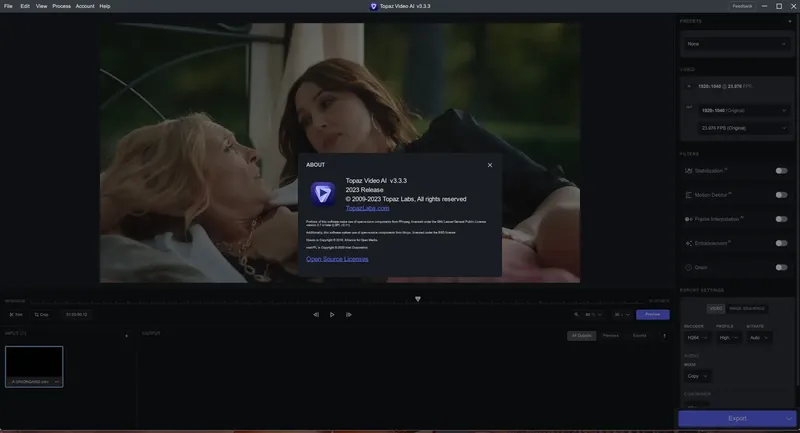The image size is (800, 433).
Task: Open the View menu
Action: click(x=41, y=6)
